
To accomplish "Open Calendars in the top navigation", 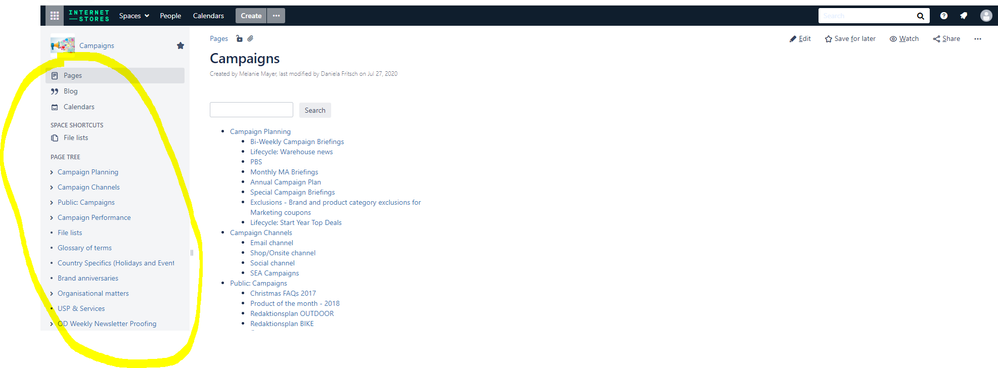I will pos(208,16).
